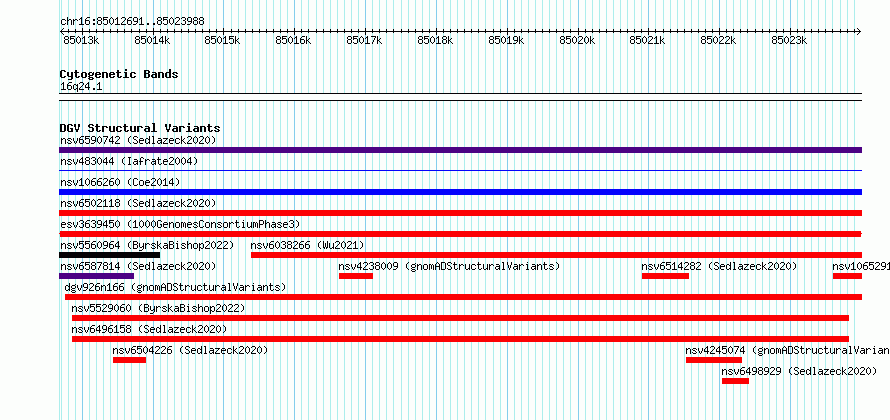Screen dimensions: 890x420
Task: Click the nsv6502118 (Sedlazeck2020) label
Action: (x=138, y=203)
